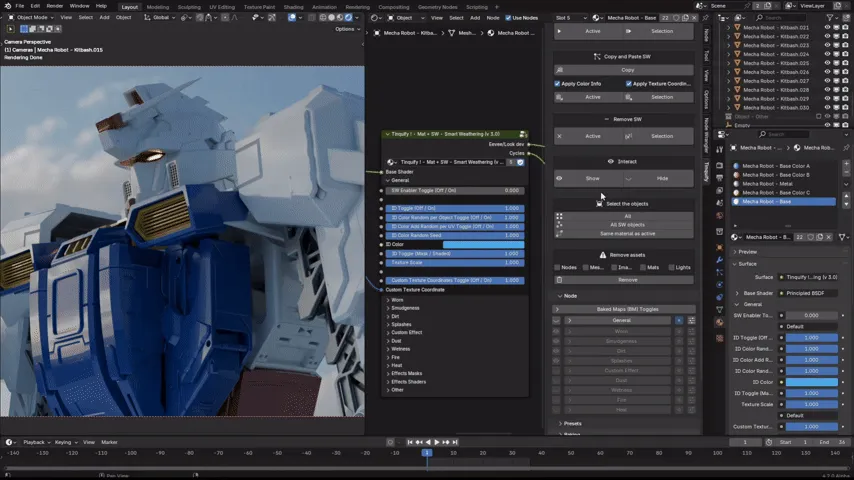The height and width of the screenshot is (480, 854).
Task: Click the outliner filter funnel icon
Action: click(831, 18)
